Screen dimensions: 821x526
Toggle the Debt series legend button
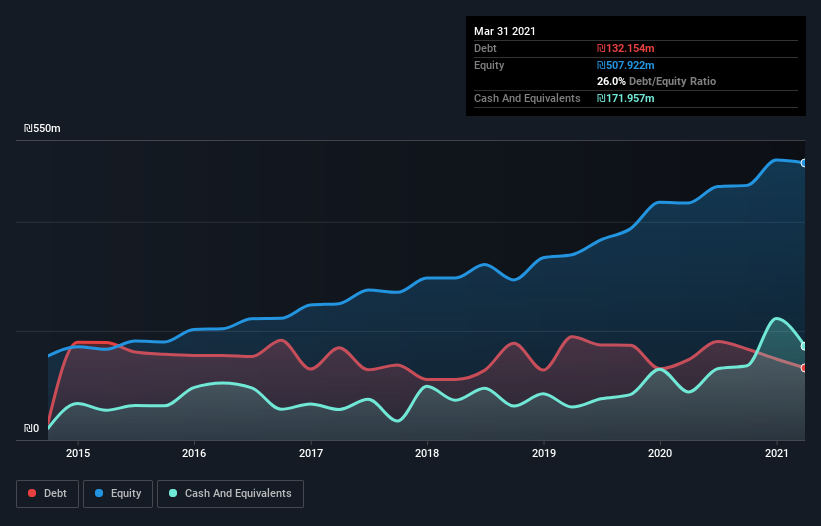(47, 494)
